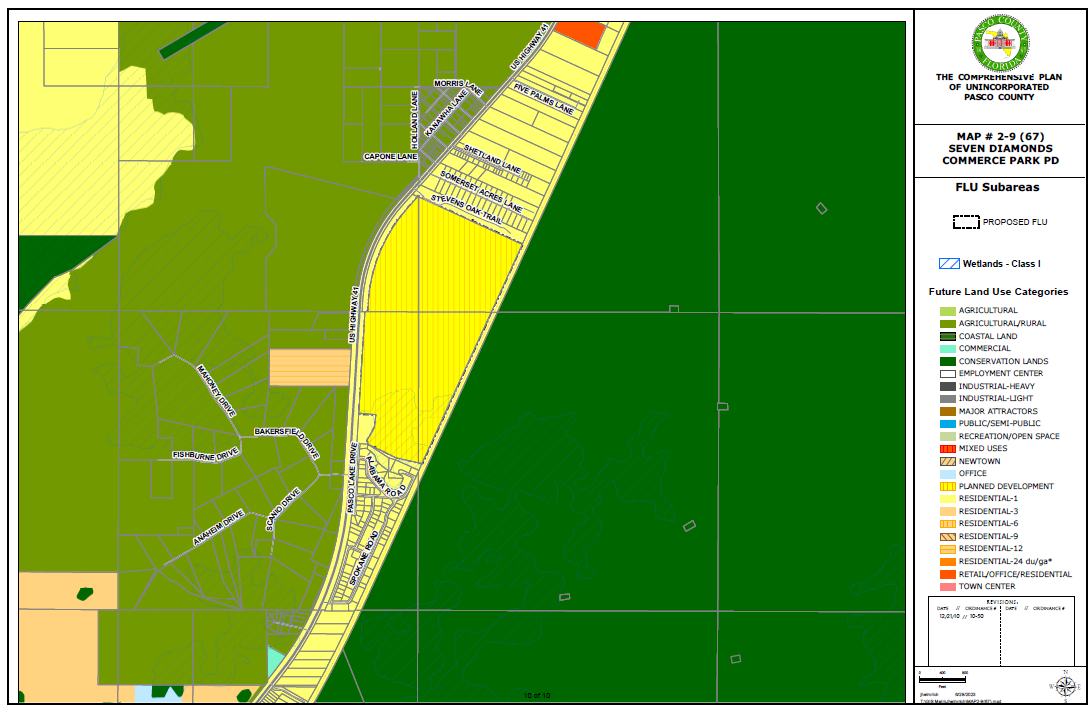Screen dimensions: 1091x711
Task: Click the Residential-3 legend swatch
Action: click(945, 511)
